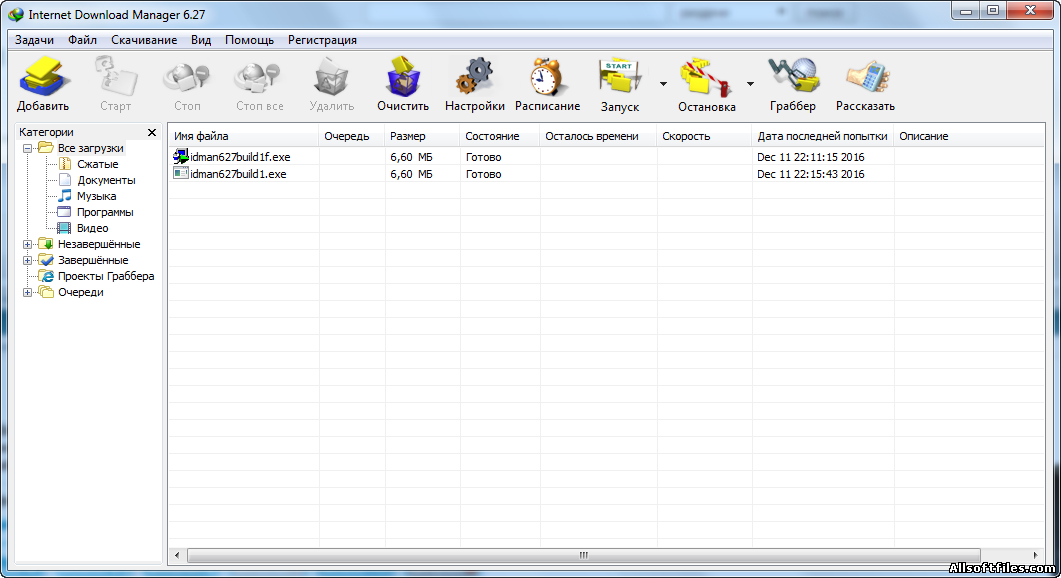Click date Dec 11 22:11:15 2016
The width and height of the screenshot is (1061, 578).
click(811, 157)
